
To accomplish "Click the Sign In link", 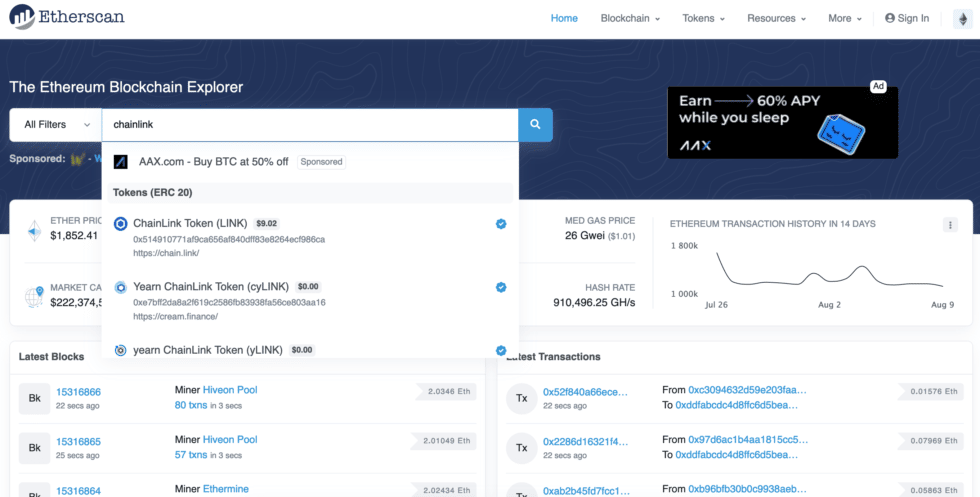I will (x=907, y=18).
